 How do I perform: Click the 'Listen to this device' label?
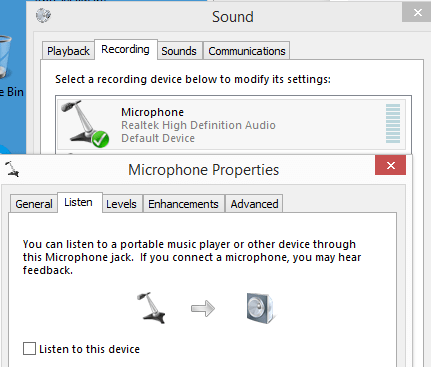[x=89, y=349]
